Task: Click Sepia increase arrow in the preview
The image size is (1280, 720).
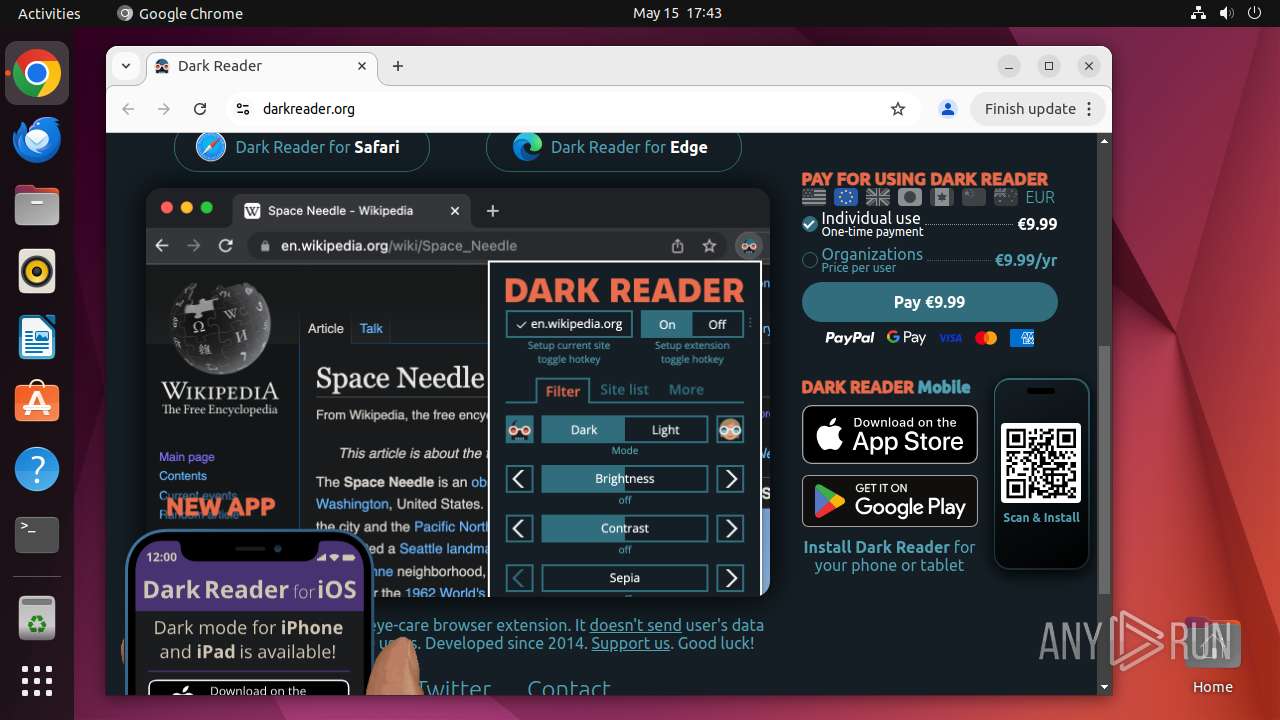Action: [x=730, y=578]
